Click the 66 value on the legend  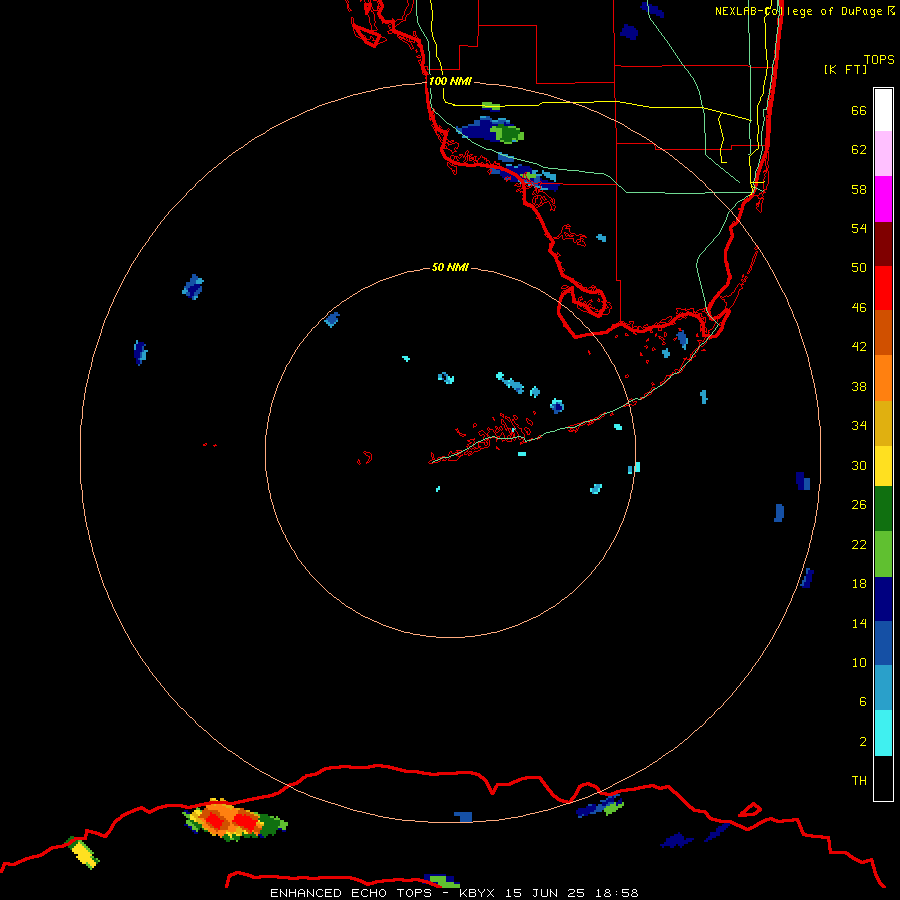(859, 110)
